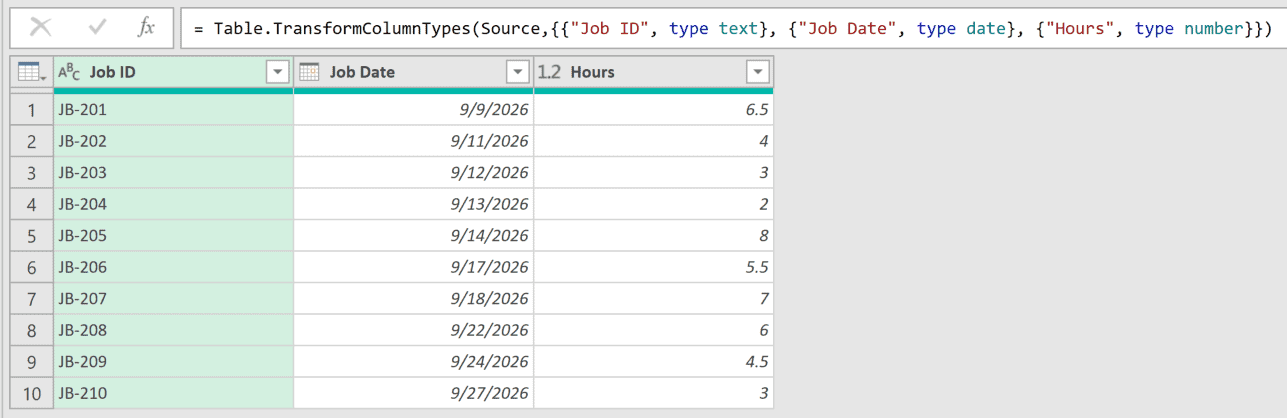Select row number 4

point(32,204)
